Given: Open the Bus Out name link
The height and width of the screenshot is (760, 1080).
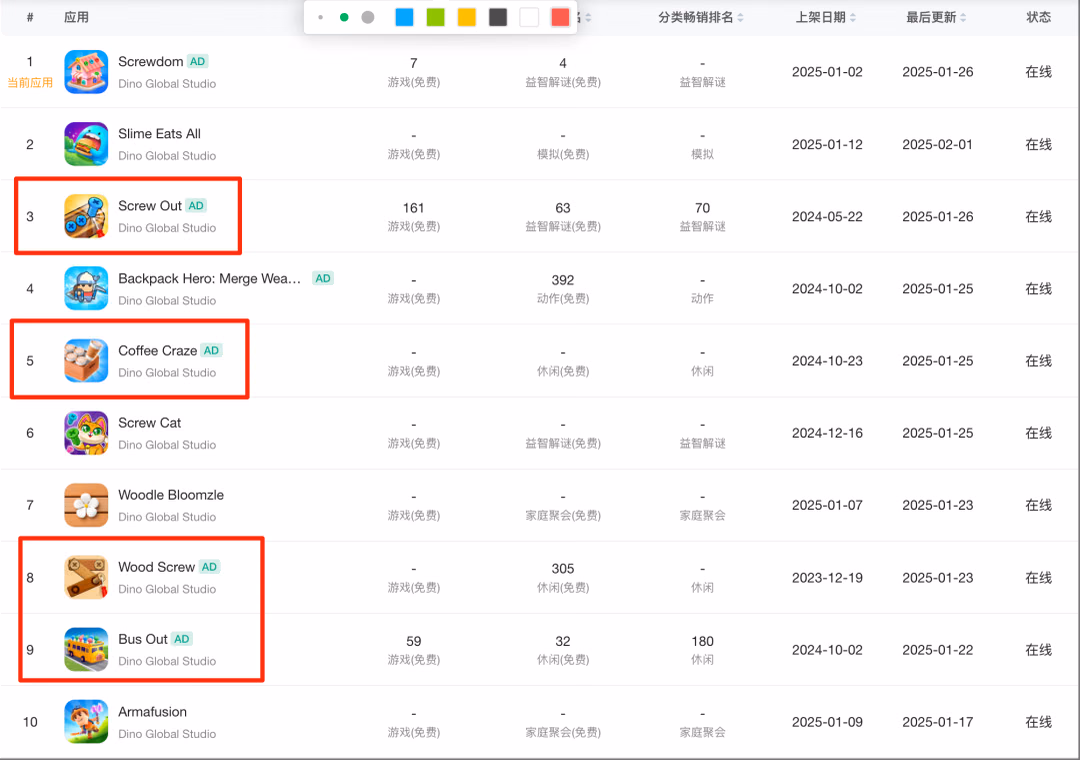Looking at the screenshot, I should click(143, 639).
